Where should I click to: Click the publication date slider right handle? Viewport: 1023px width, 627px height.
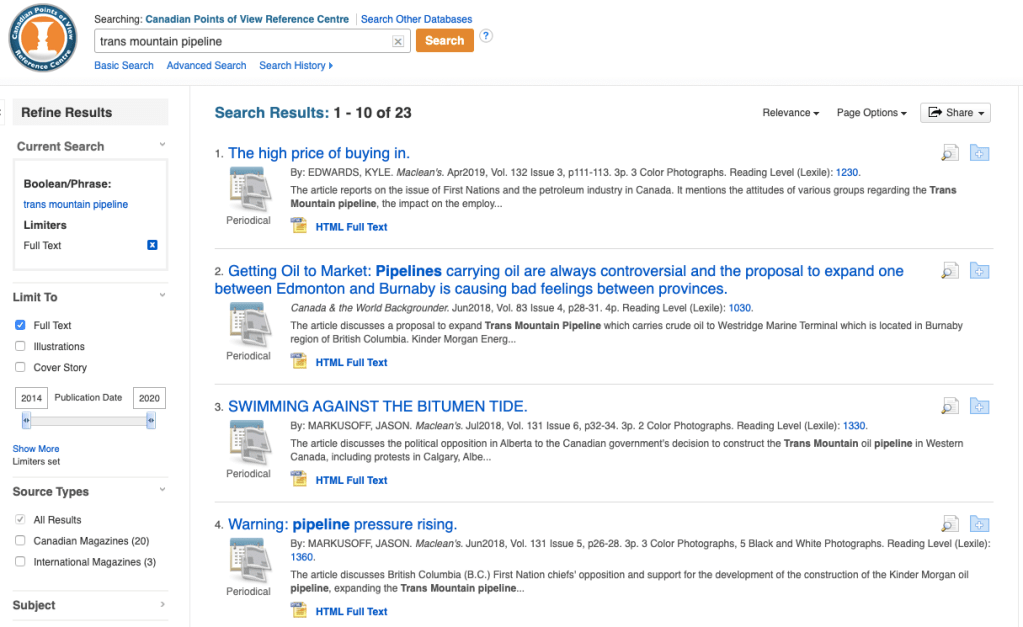(x=151, y=422)
